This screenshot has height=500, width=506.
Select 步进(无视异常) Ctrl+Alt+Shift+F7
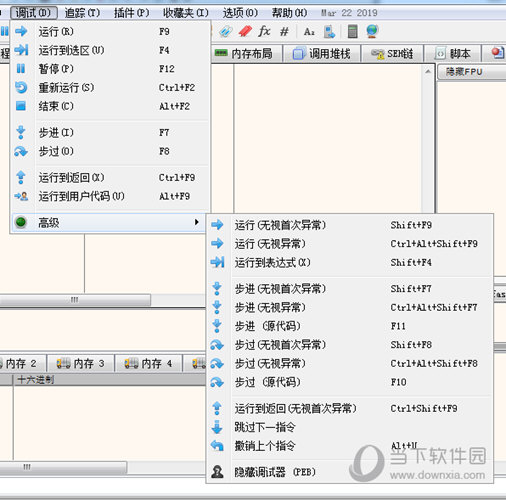[x=350, y=307]
